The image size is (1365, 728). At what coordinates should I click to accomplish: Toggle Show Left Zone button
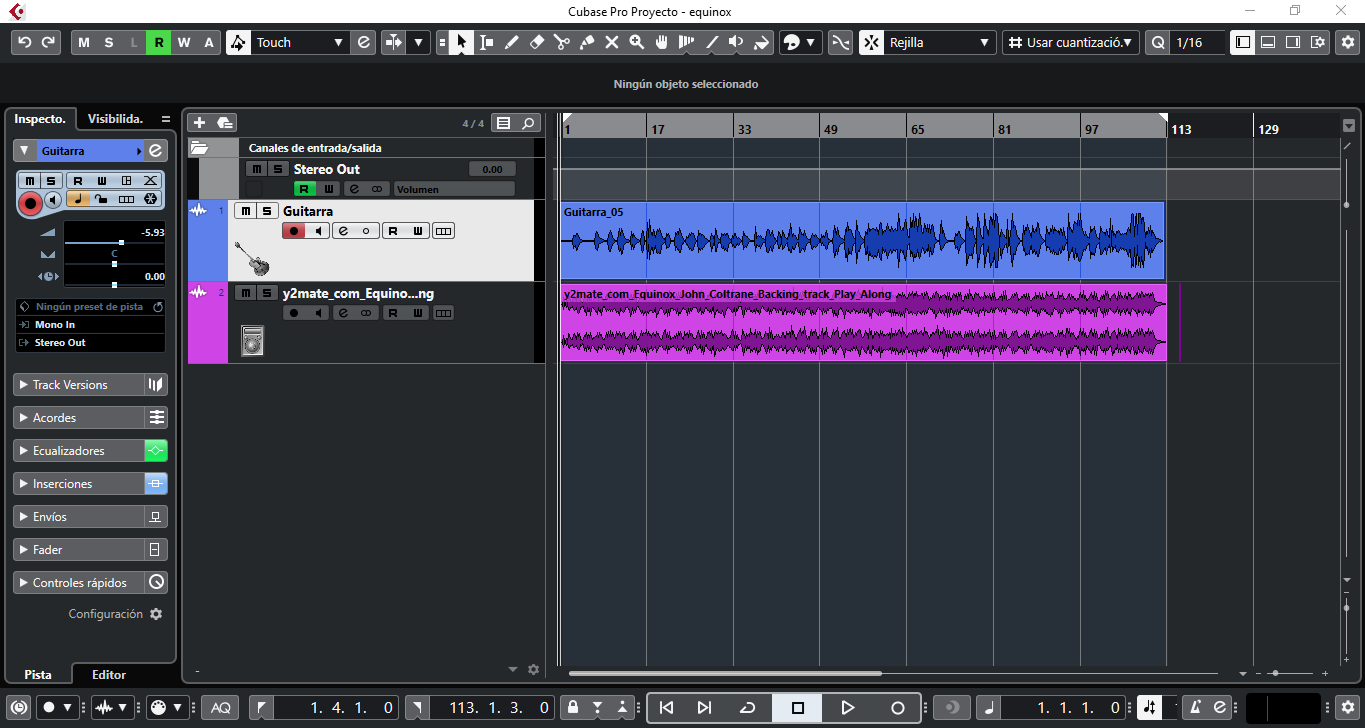click(x=1243, y=42)
